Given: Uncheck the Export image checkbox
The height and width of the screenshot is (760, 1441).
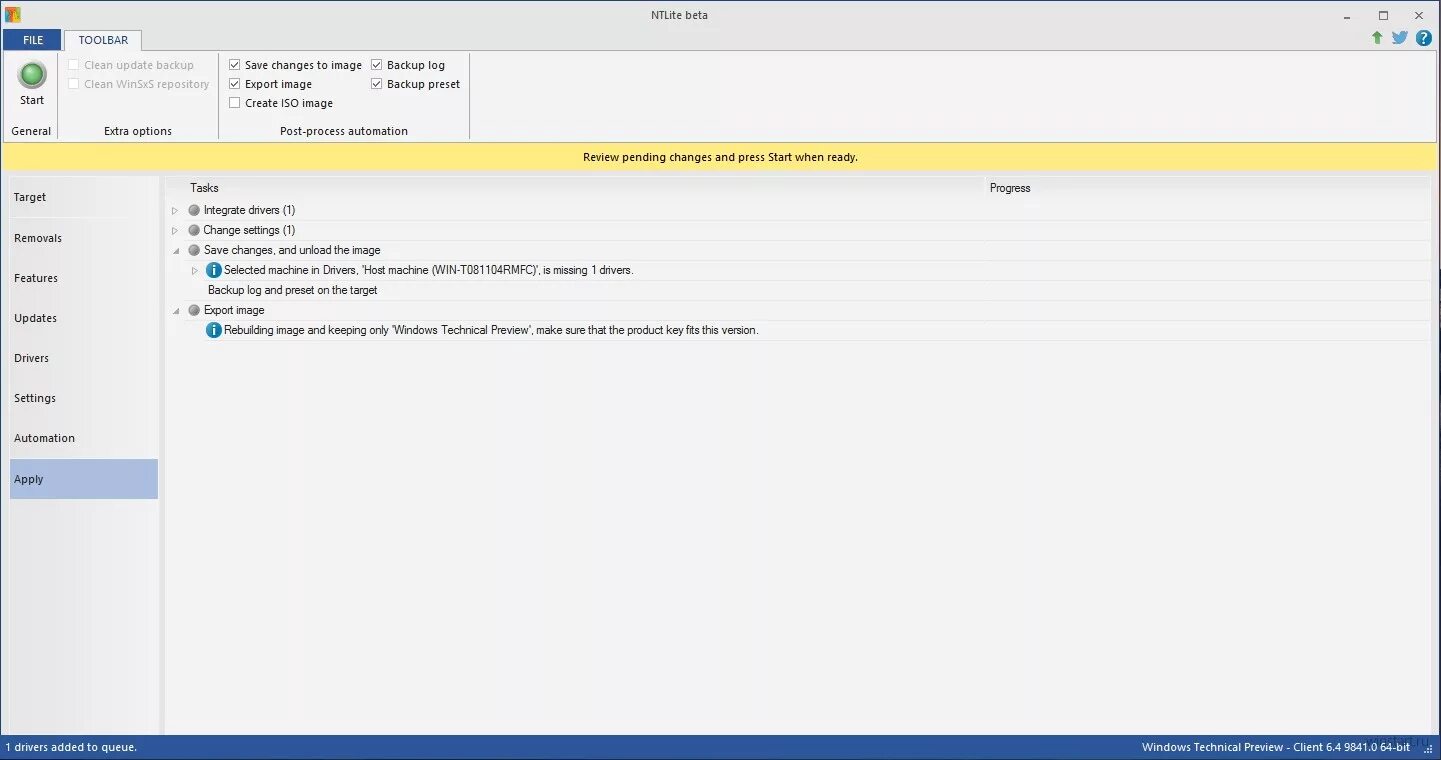Looking at the screenshot, I should coord(235,84).
